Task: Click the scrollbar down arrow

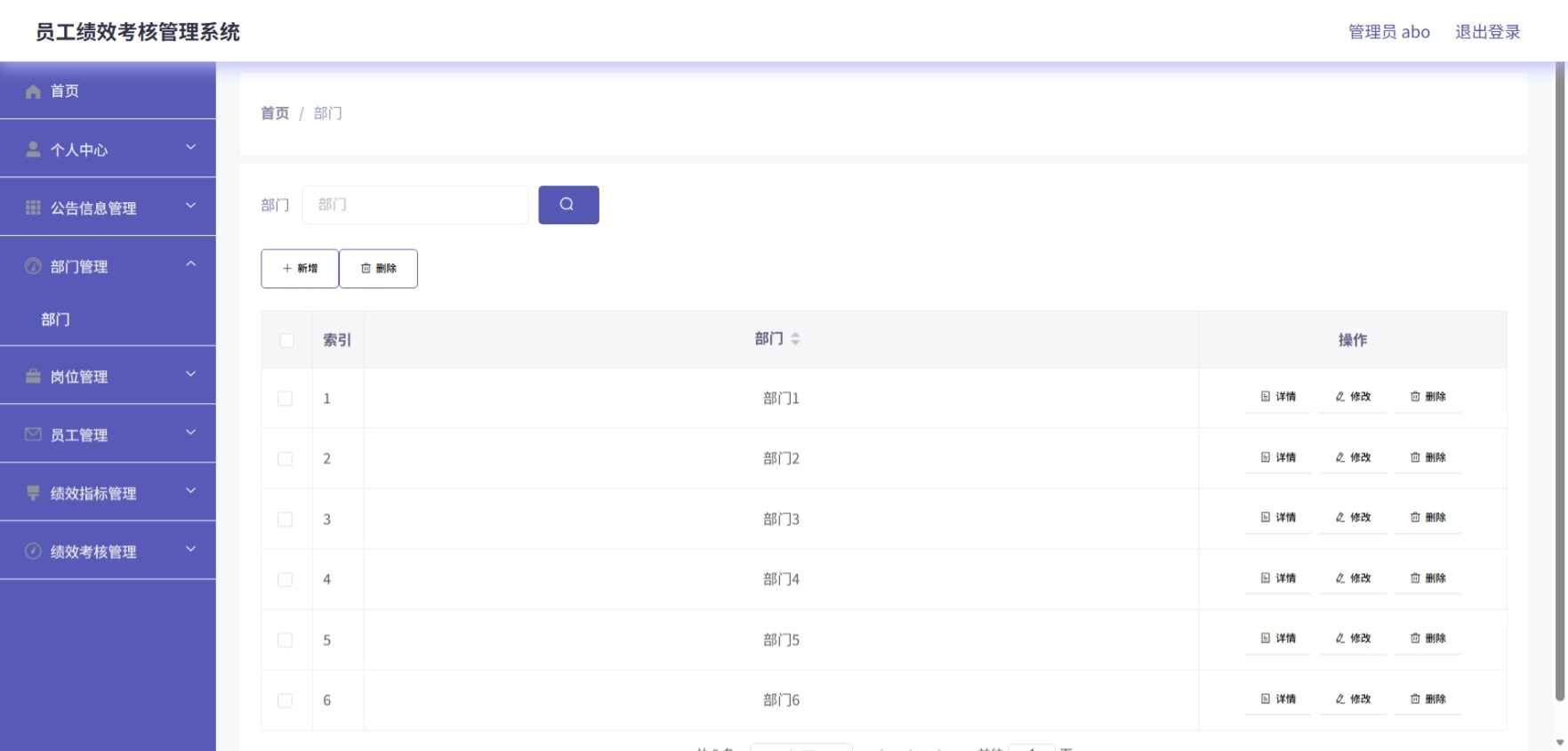Action: tap(1560, 742)
